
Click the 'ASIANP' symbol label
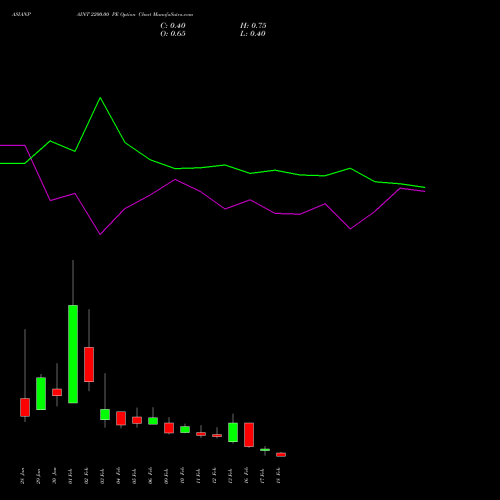pyautogui.click(x=22, y=15)
